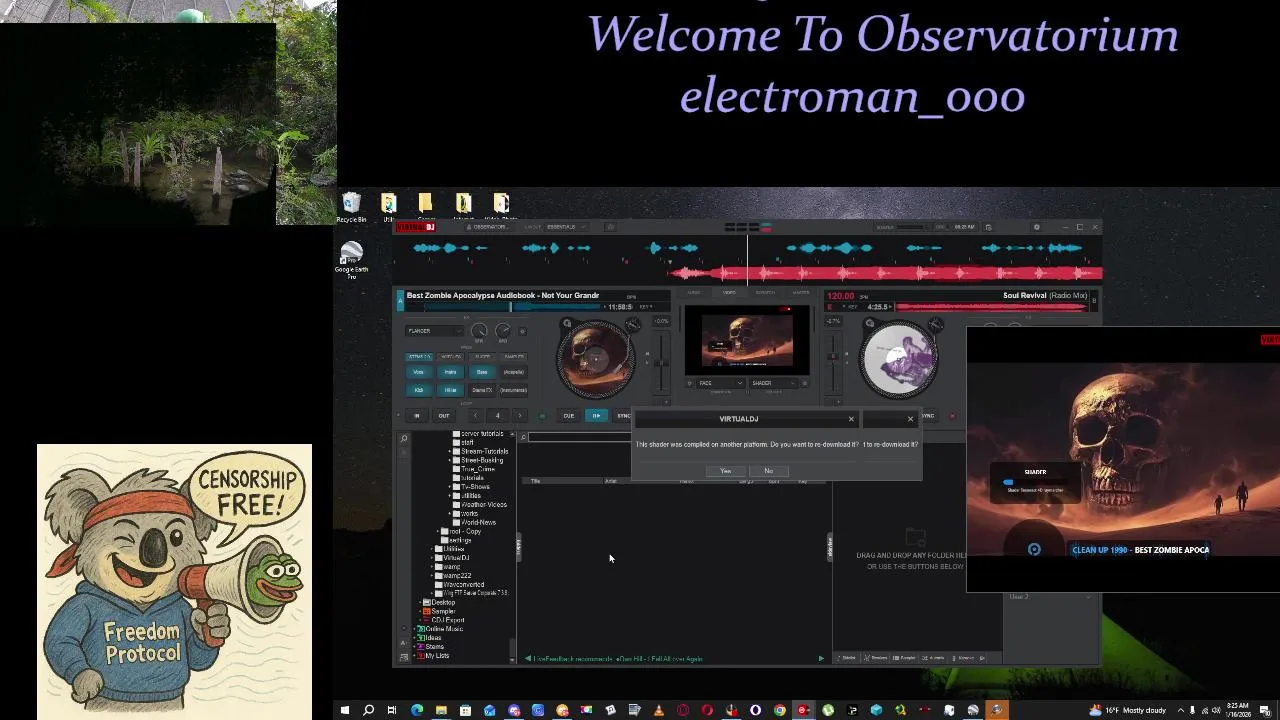
Task: Open taskbar Search icon
Action: coord(368,711)
